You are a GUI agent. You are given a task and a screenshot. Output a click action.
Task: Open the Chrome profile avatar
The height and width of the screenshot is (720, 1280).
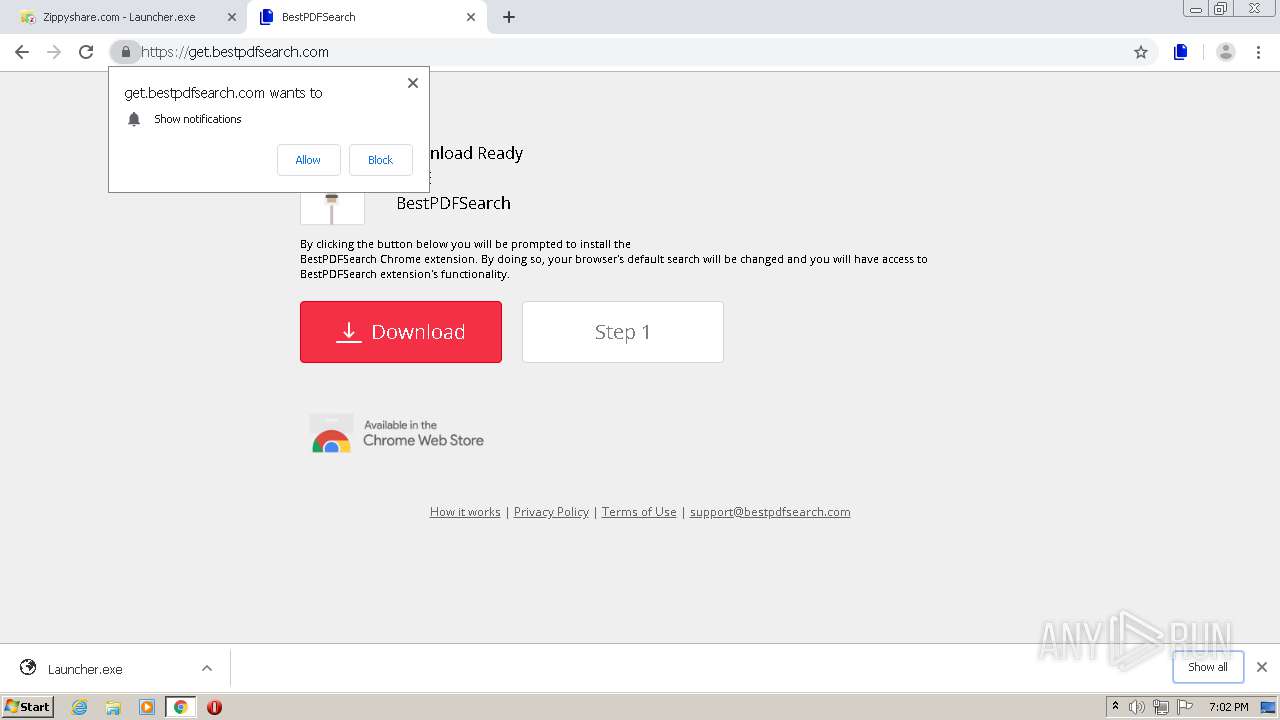click(1225, 52)
